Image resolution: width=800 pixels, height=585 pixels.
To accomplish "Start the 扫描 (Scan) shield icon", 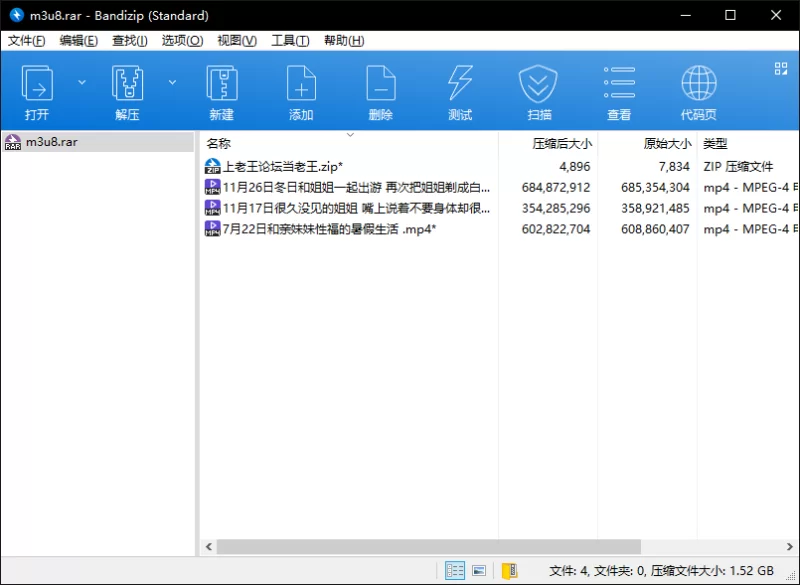I will [x=538, y=83].
